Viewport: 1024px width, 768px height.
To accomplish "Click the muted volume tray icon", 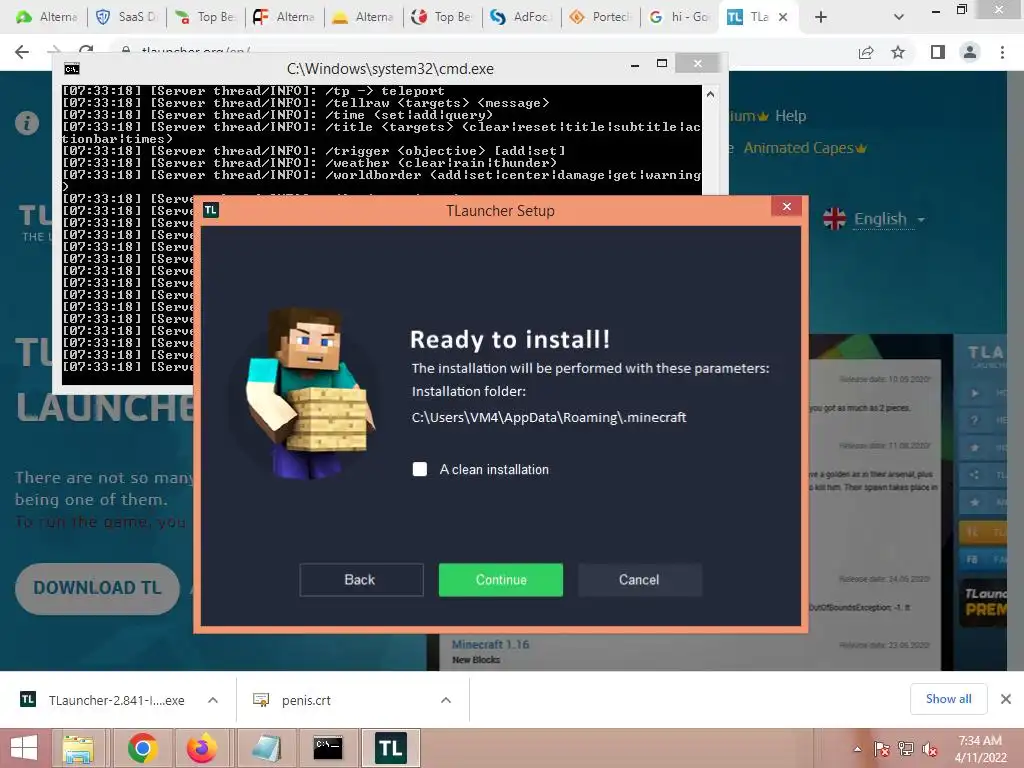I will pos(930,749).
